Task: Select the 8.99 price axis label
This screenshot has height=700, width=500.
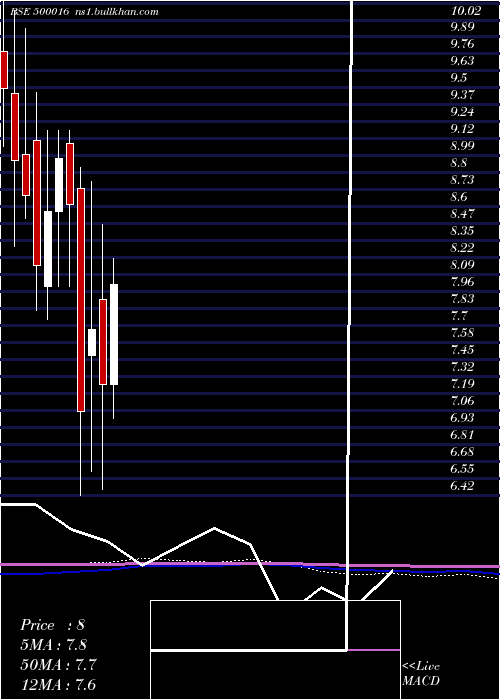Action: pos(462,146)
